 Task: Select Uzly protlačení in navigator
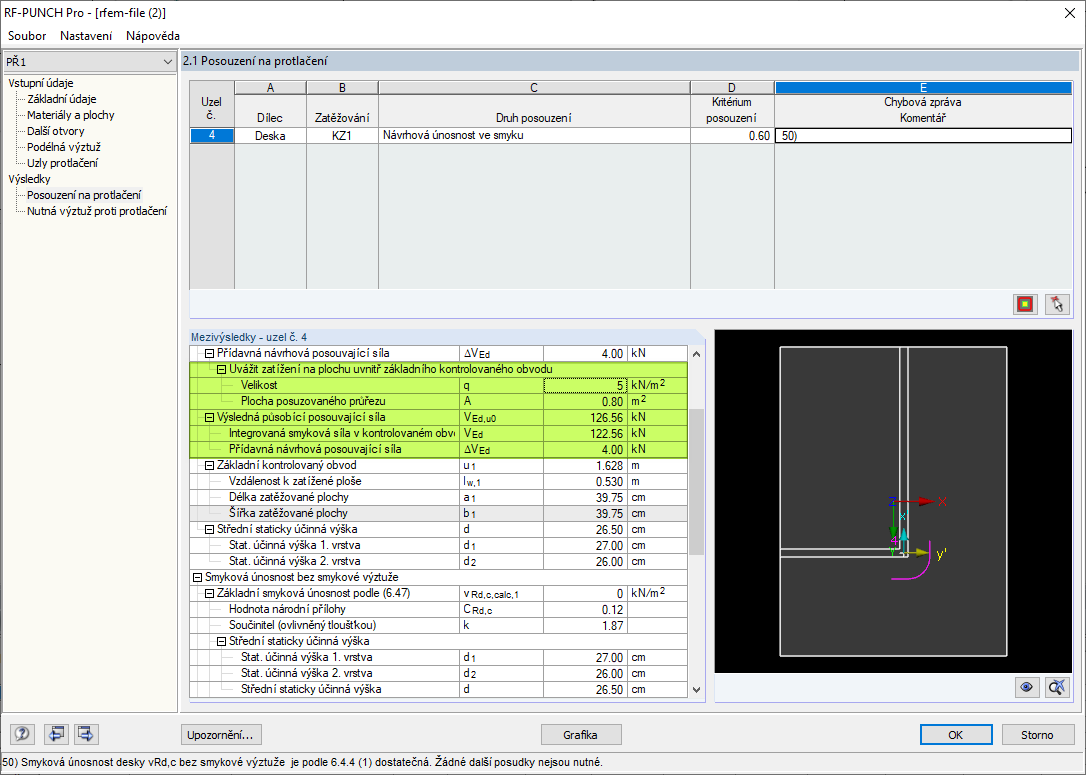(x=62, y=163)
